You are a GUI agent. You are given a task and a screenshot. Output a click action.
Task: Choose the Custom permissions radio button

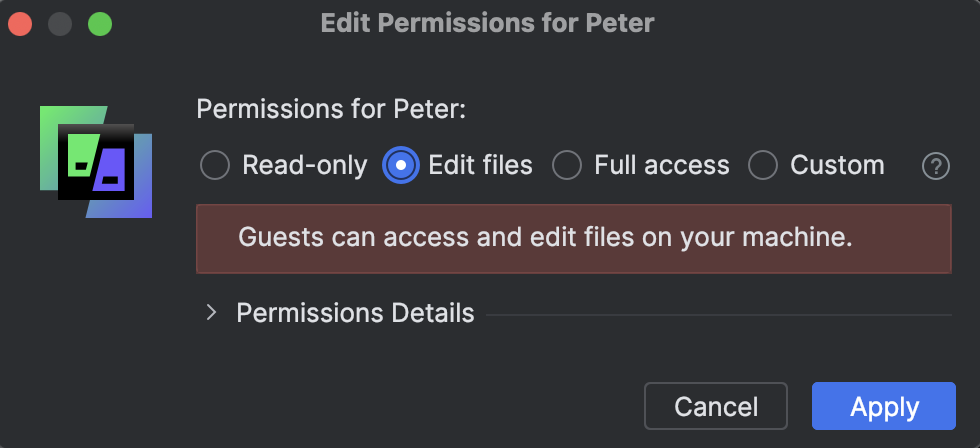(763, 166)
